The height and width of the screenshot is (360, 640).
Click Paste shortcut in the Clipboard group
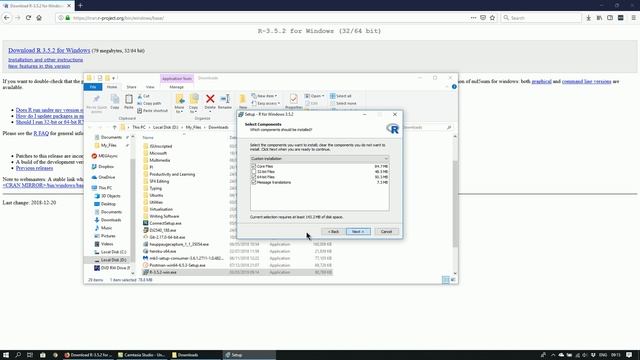tap(152, 111)
